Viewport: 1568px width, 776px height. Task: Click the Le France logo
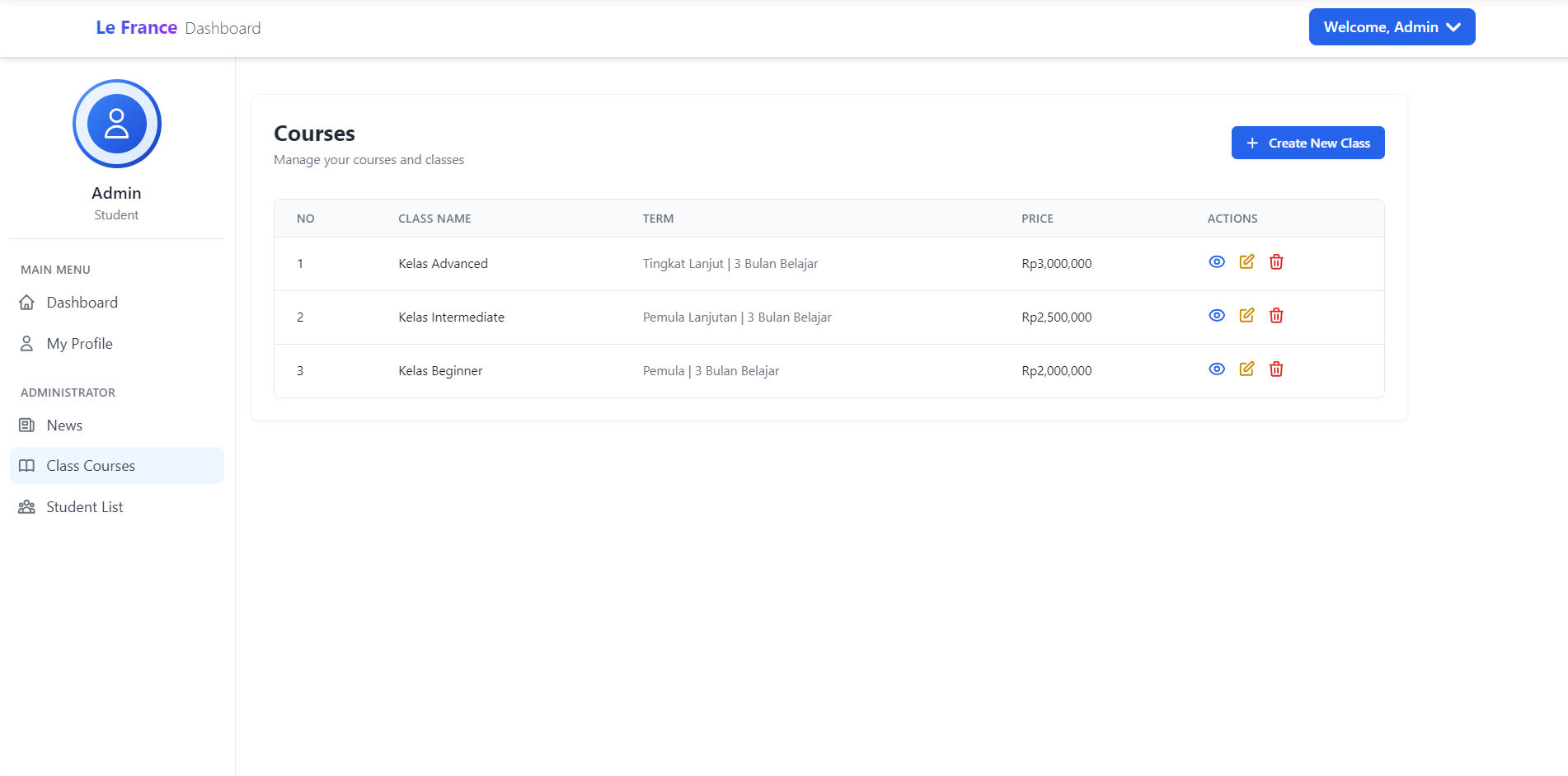[136, 26]
